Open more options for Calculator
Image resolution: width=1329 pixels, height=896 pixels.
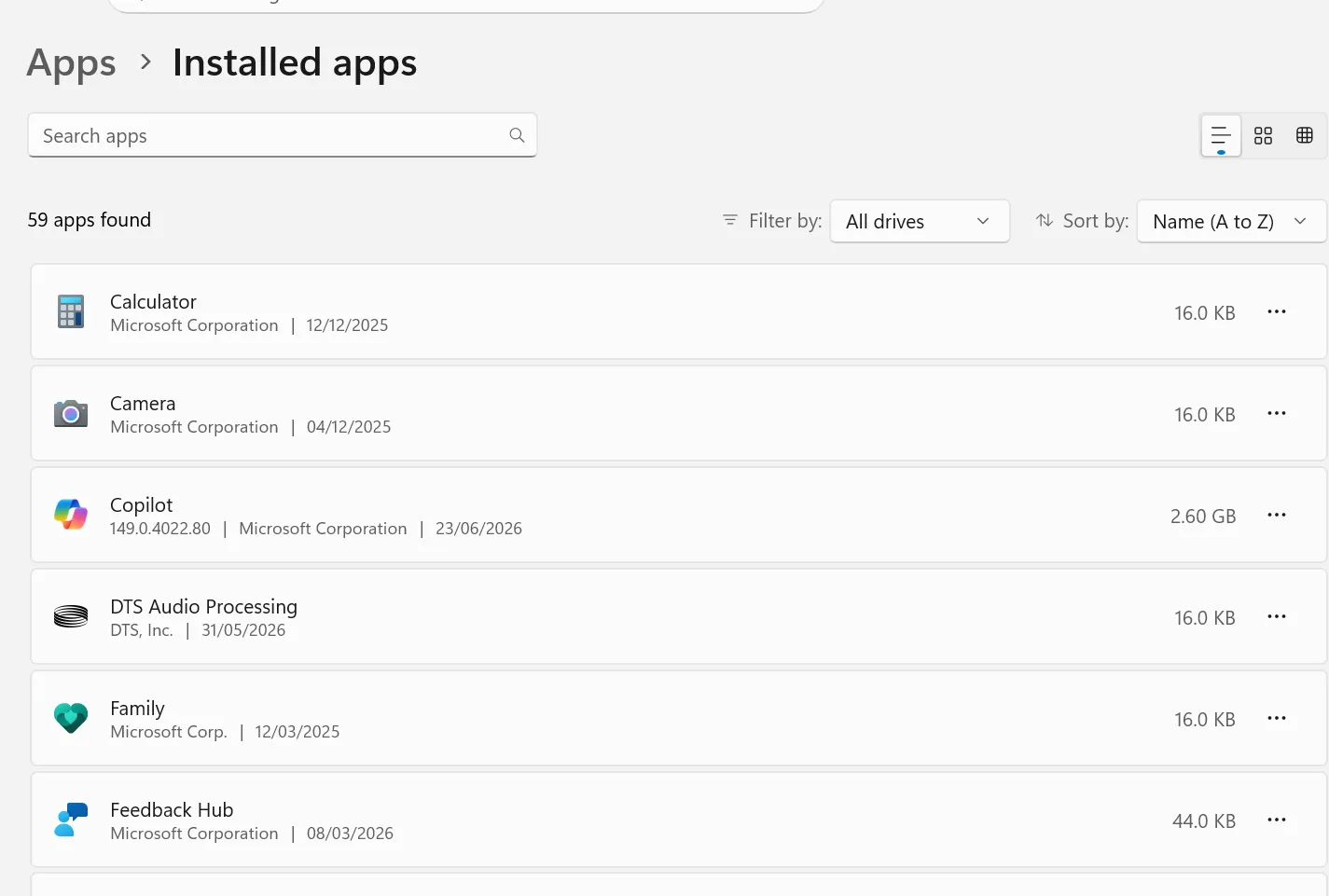point(1277,311)
